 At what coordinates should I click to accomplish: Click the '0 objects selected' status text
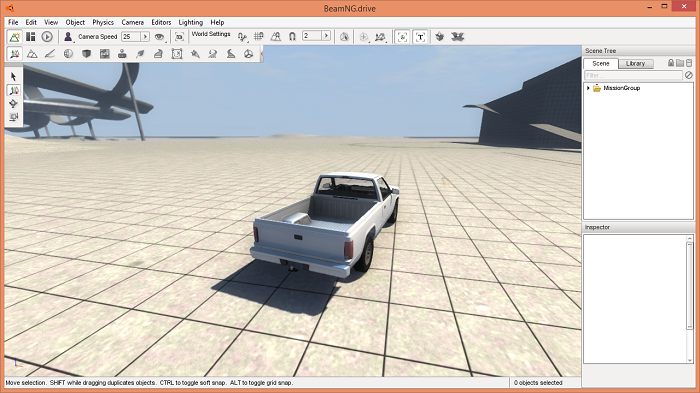[x=538, y=383]
